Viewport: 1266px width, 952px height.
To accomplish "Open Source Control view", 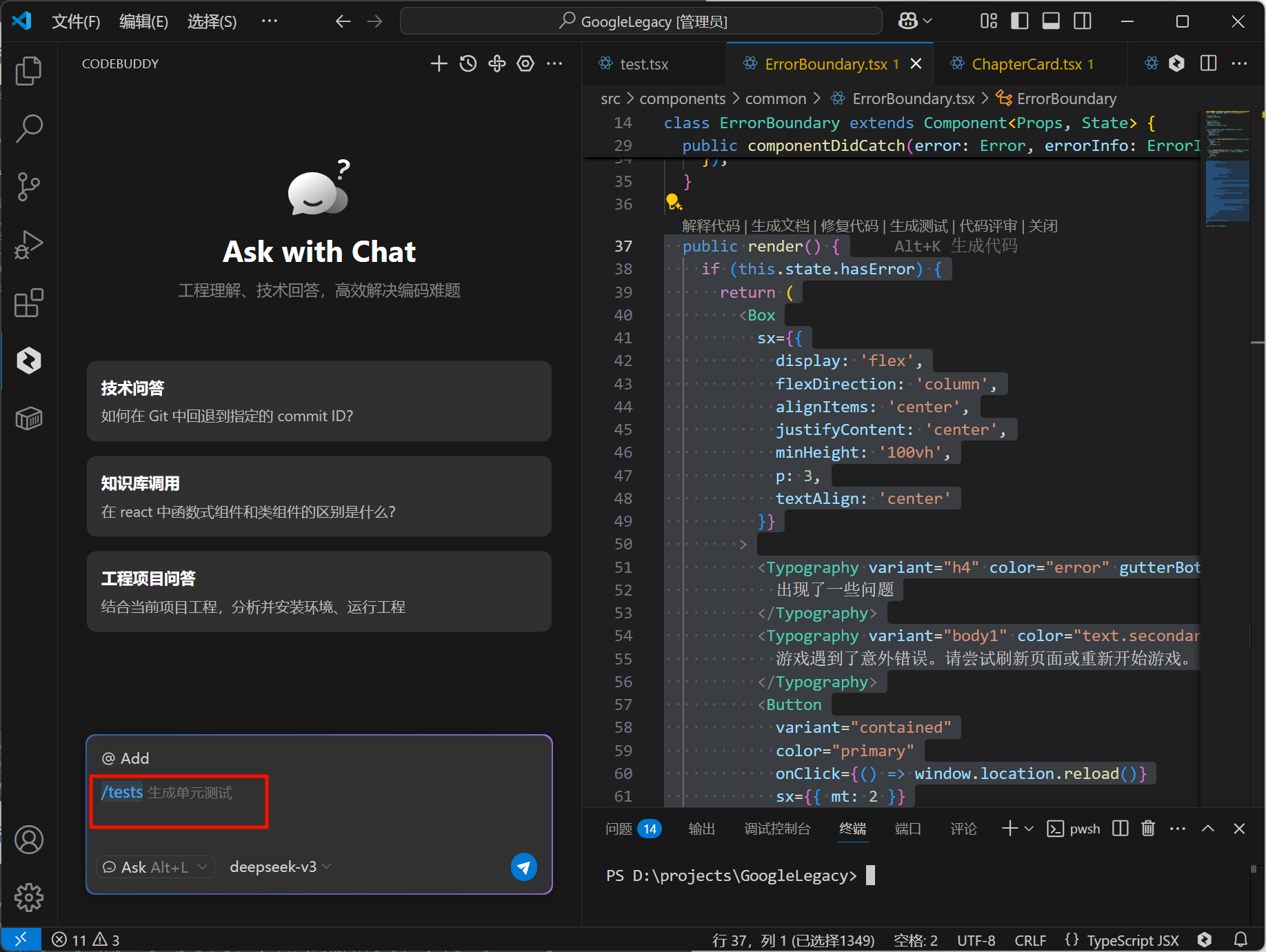I will tap(28, 186).
